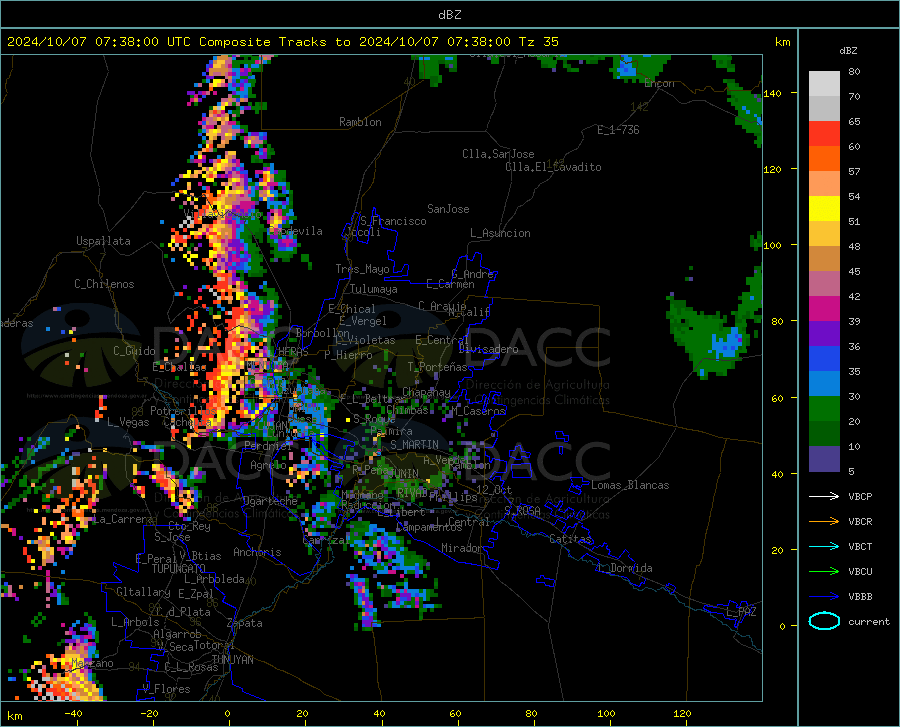This screenshot has width=900, height=727.
Task: Click the Catitas map label
Action: pos(571,539)
